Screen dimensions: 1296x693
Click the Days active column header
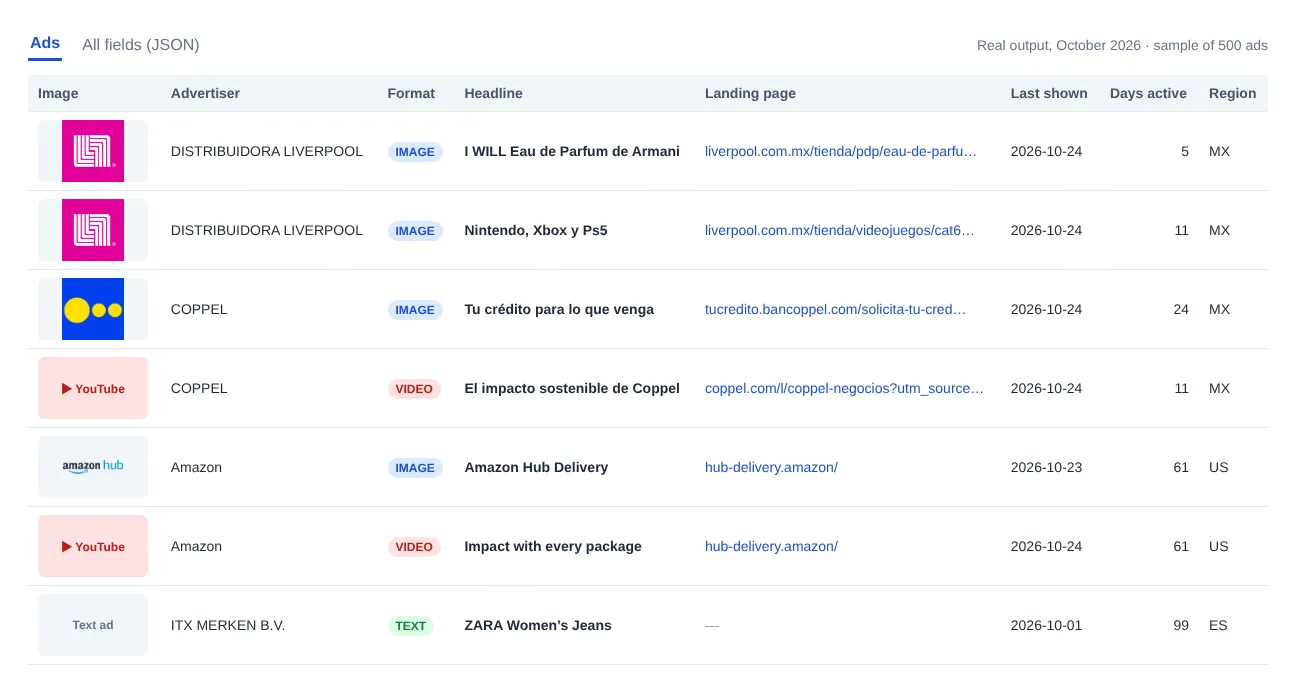[x=1148, y=93]
